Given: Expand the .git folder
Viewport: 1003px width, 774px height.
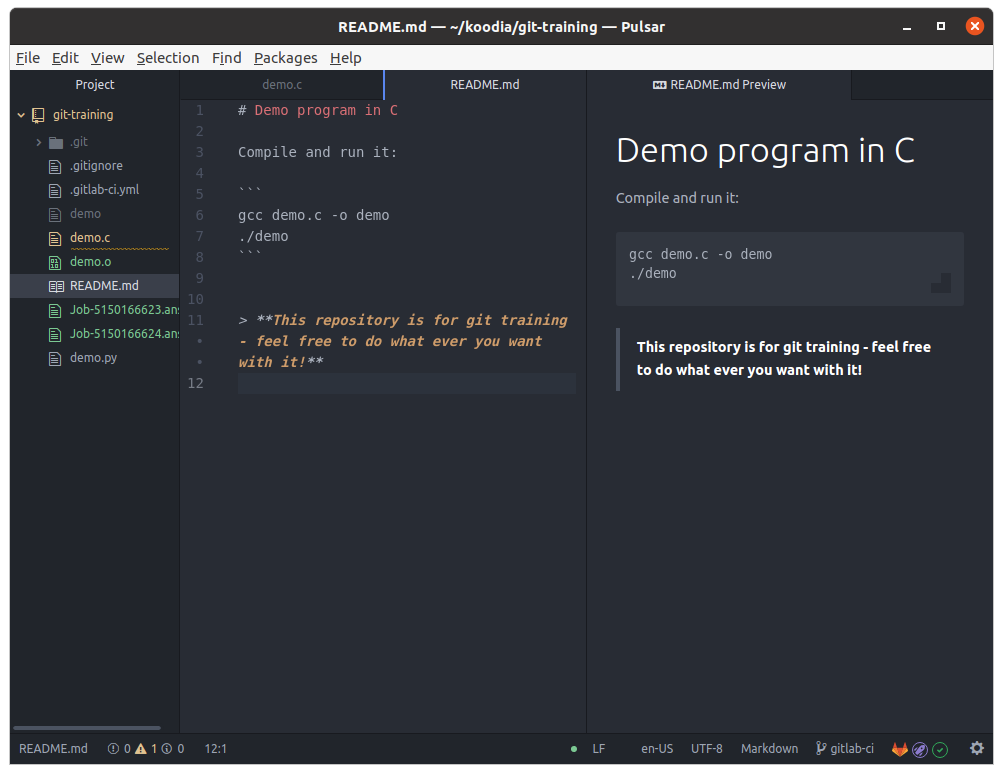Looking at the screenshot, I should pyautogui.click(x=38, y=142).
